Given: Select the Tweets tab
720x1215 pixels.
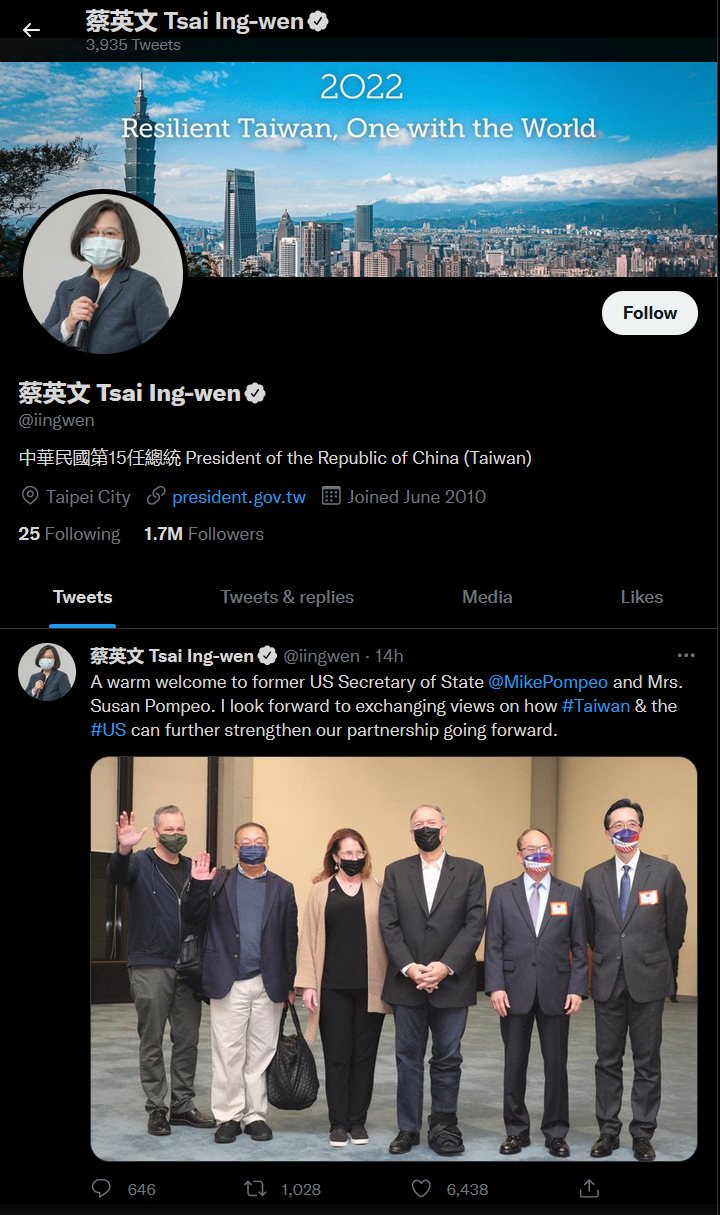Looking at the screenshot, I should click(x=82, y=597).
